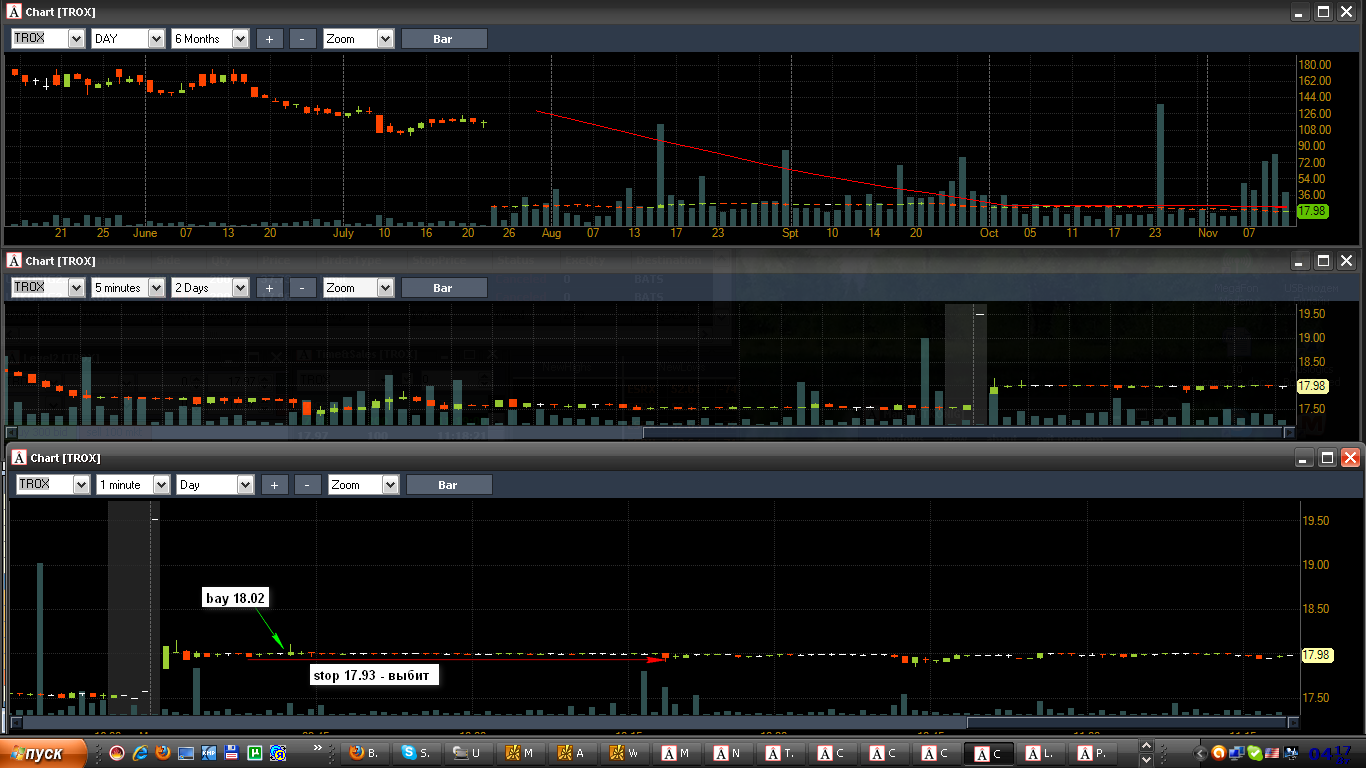Screen dimensions: 1366x768
Task: Click the red round icon in quick launch
Action: click(x=117, y=753)
